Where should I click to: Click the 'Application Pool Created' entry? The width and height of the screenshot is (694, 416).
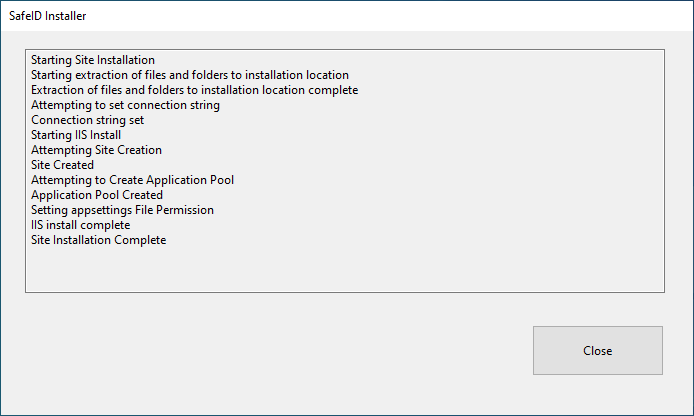click(x=97, y=195)
